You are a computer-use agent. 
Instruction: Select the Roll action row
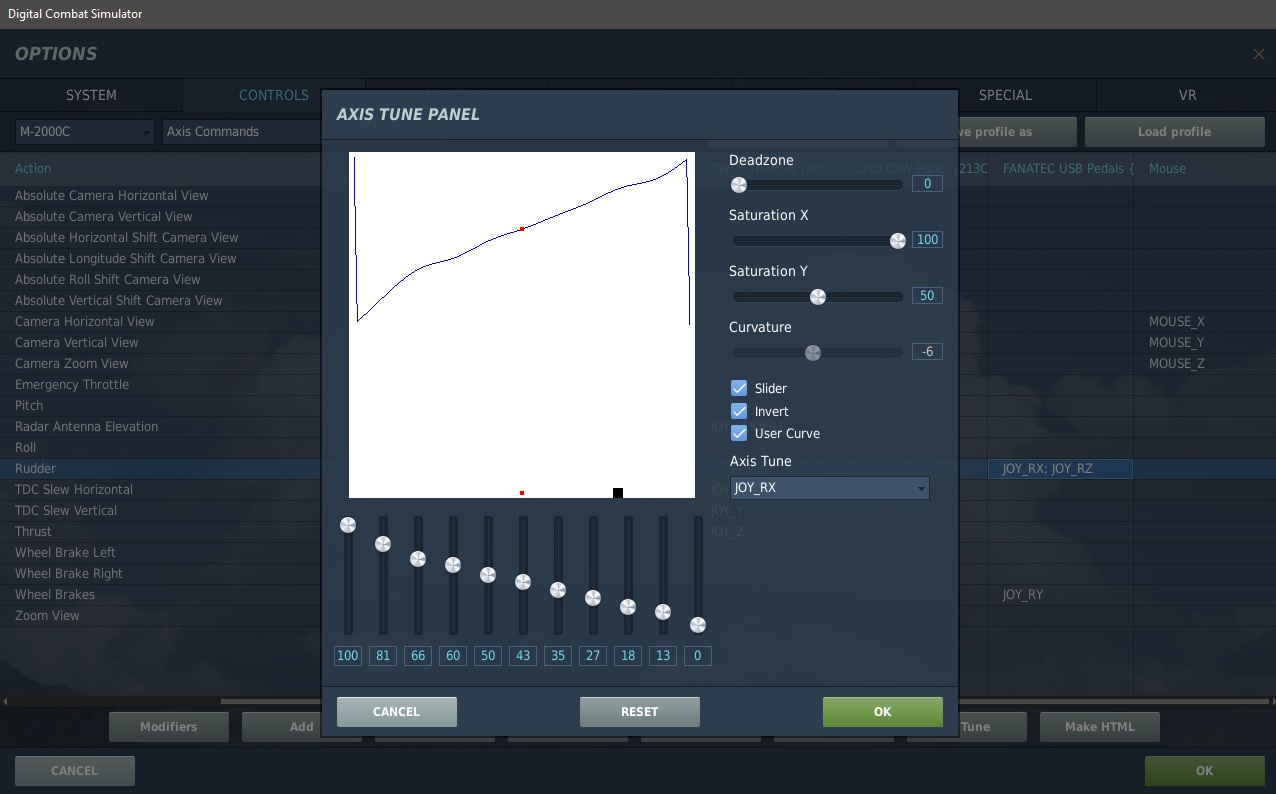point(160,447)
